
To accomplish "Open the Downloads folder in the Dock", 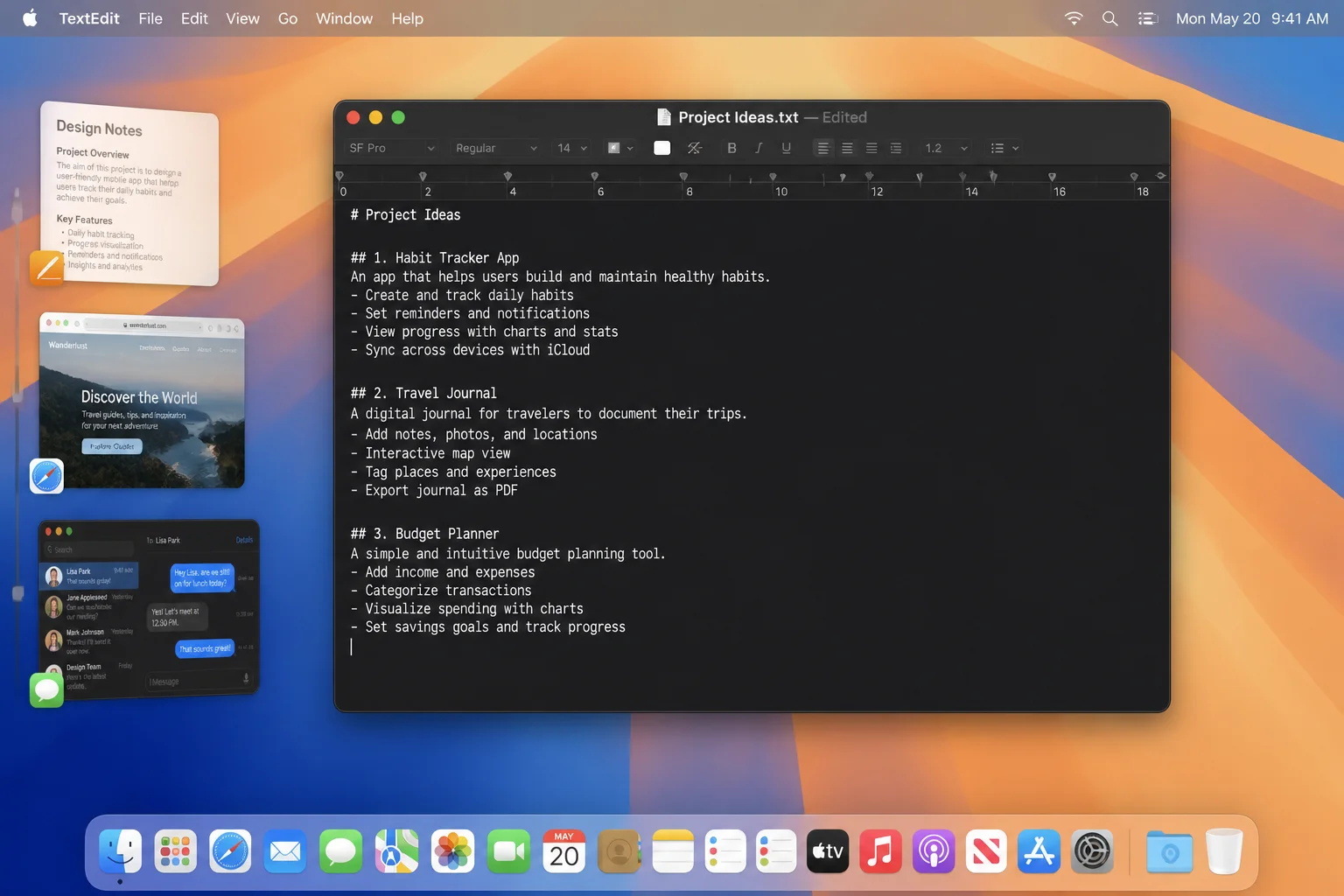I will [1170, 851].
